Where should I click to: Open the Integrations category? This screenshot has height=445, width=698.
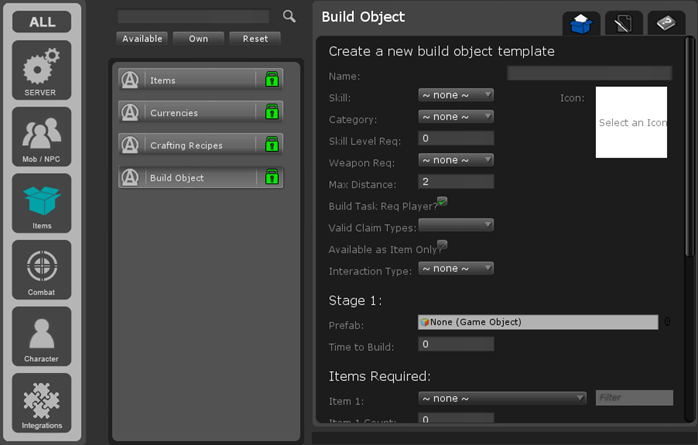(41, 402)
